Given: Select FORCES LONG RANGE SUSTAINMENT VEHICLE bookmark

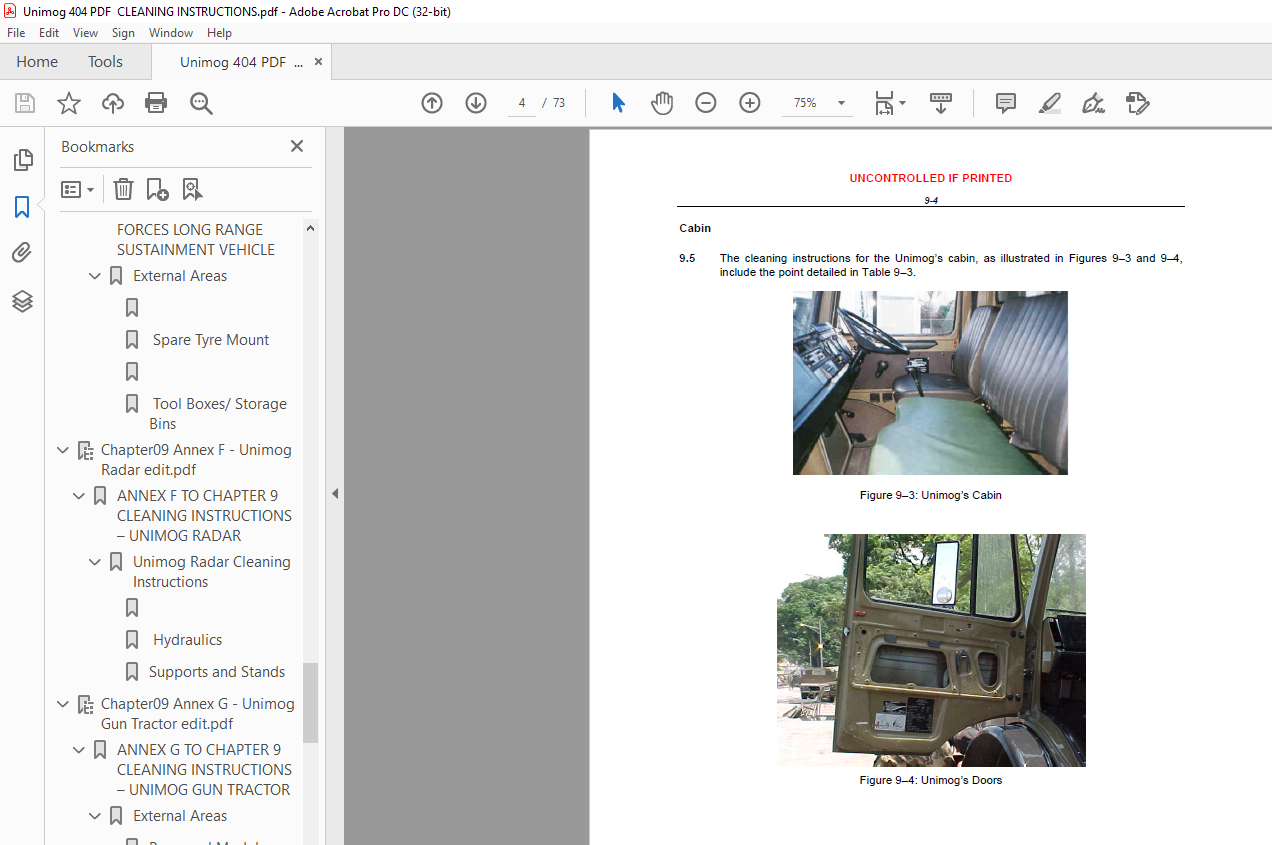Looking at the screenshot, I should coord(196,240).
